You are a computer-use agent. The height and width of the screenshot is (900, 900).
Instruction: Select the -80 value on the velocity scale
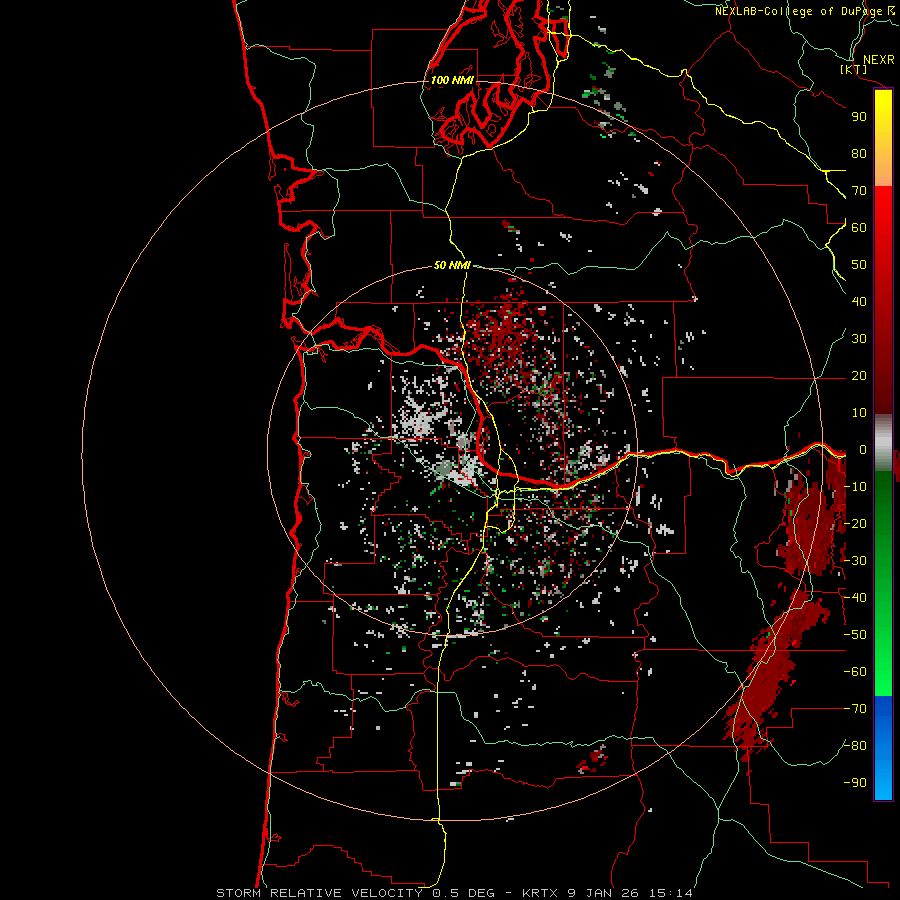[855, 746]
